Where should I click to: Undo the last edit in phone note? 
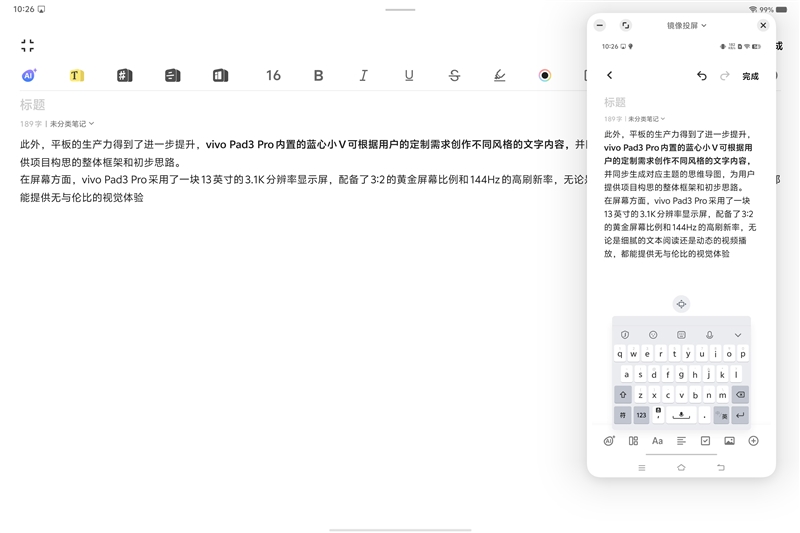tap(702, 76)
